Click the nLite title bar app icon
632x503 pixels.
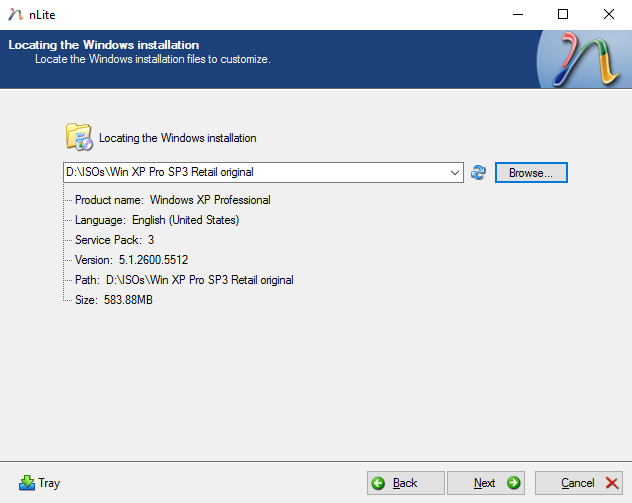(15, 15)
